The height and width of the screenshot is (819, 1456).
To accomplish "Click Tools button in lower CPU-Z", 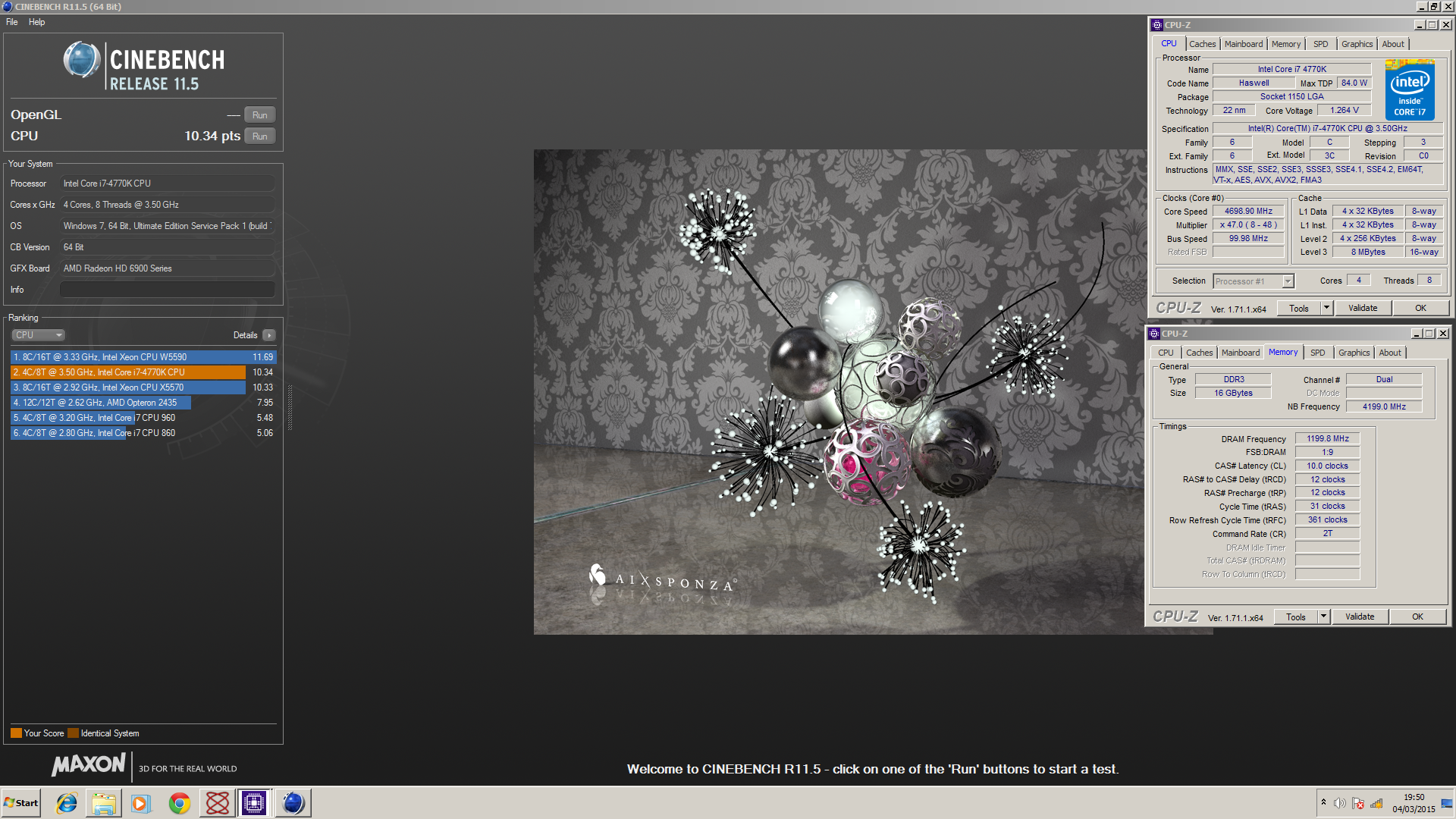I will [x=1296, y=617].
